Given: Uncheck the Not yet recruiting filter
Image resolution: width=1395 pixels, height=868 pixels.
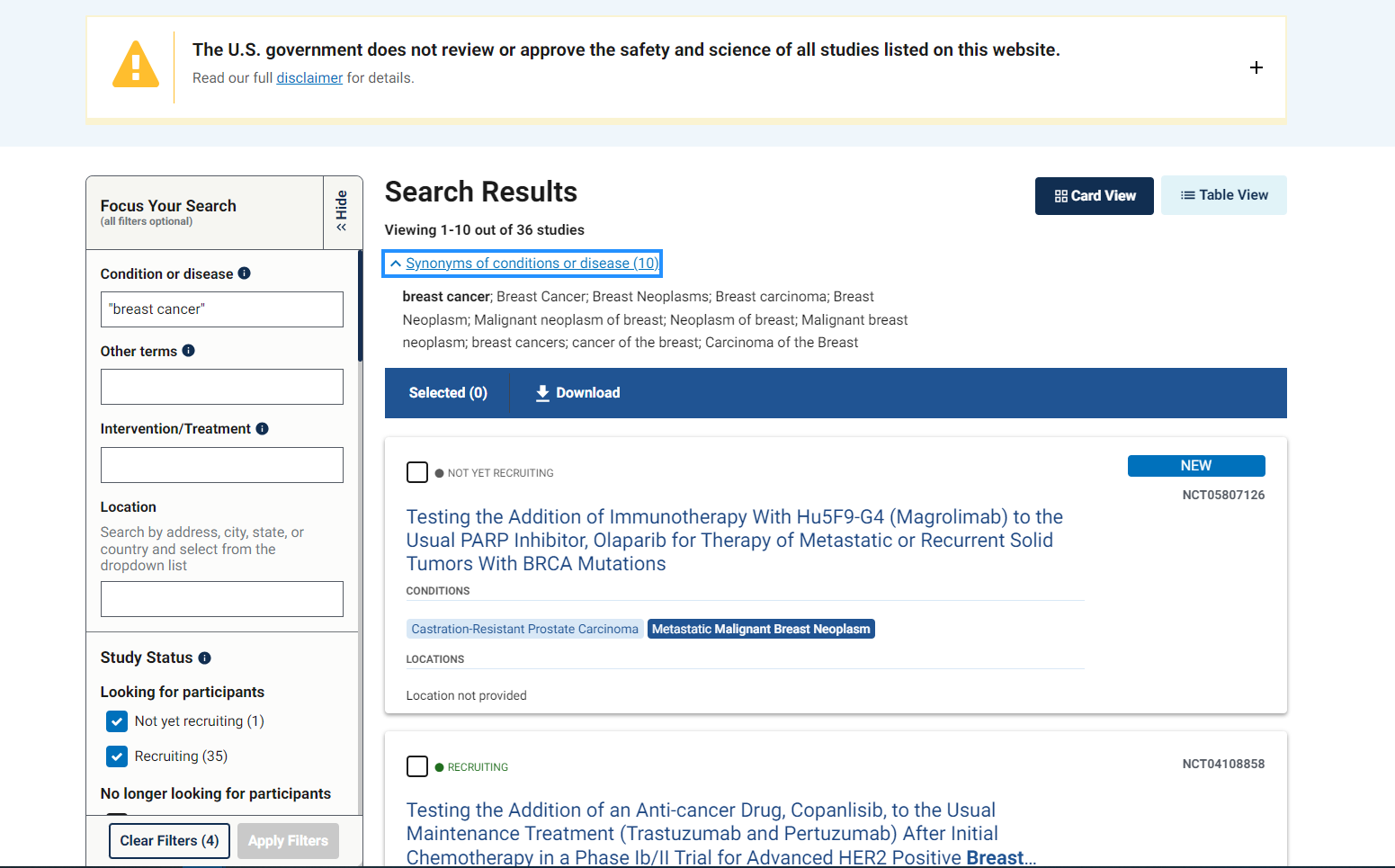Looking at the screenshot, I should pyautogui.click(x=117, y=720).
